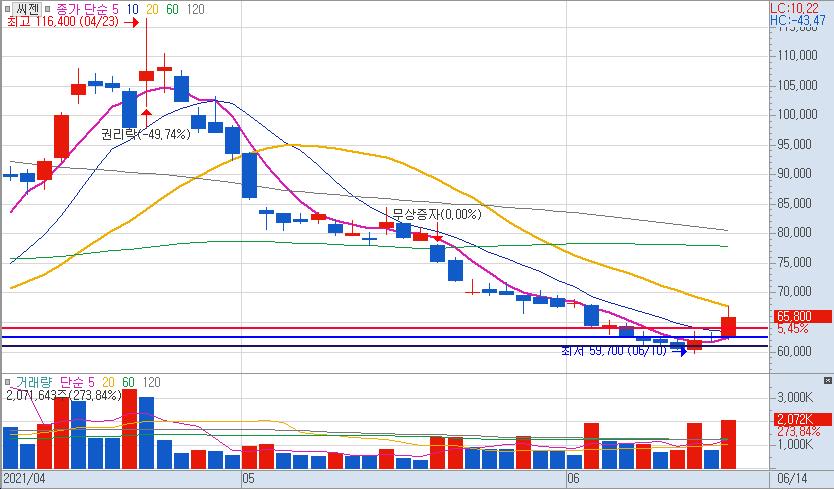This screenshot has height=489, width=834.
Task: Click the 85,000 price axis label
Action: [795, 203]
